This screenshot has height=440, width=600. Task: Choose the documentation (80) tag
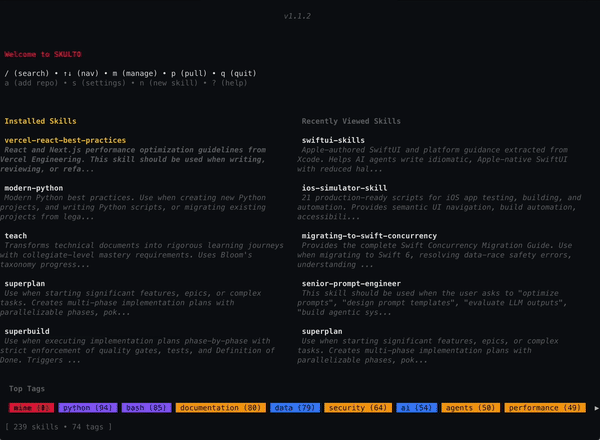click(x=222, y=408)
